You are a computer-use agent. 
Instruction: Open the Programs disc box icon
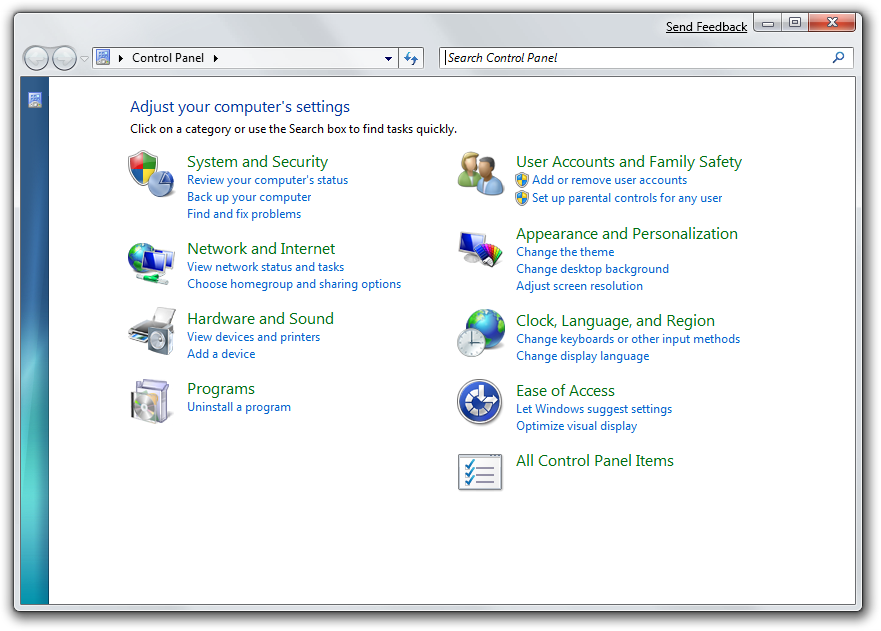pos(150,401)
